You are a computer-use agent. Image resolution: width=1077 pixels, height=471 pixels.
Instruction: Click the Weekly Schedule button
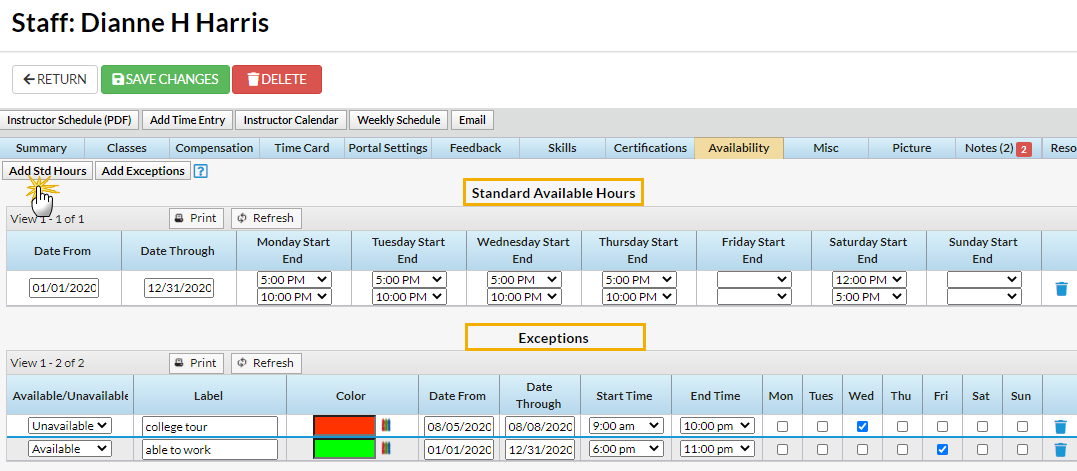pos(398,120)
